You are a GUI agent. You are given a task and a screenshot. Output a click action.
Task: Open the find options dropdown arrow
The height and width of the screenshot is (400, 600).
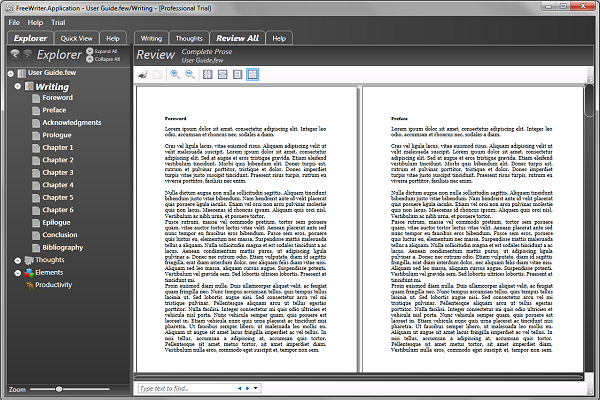pos(255,388)
